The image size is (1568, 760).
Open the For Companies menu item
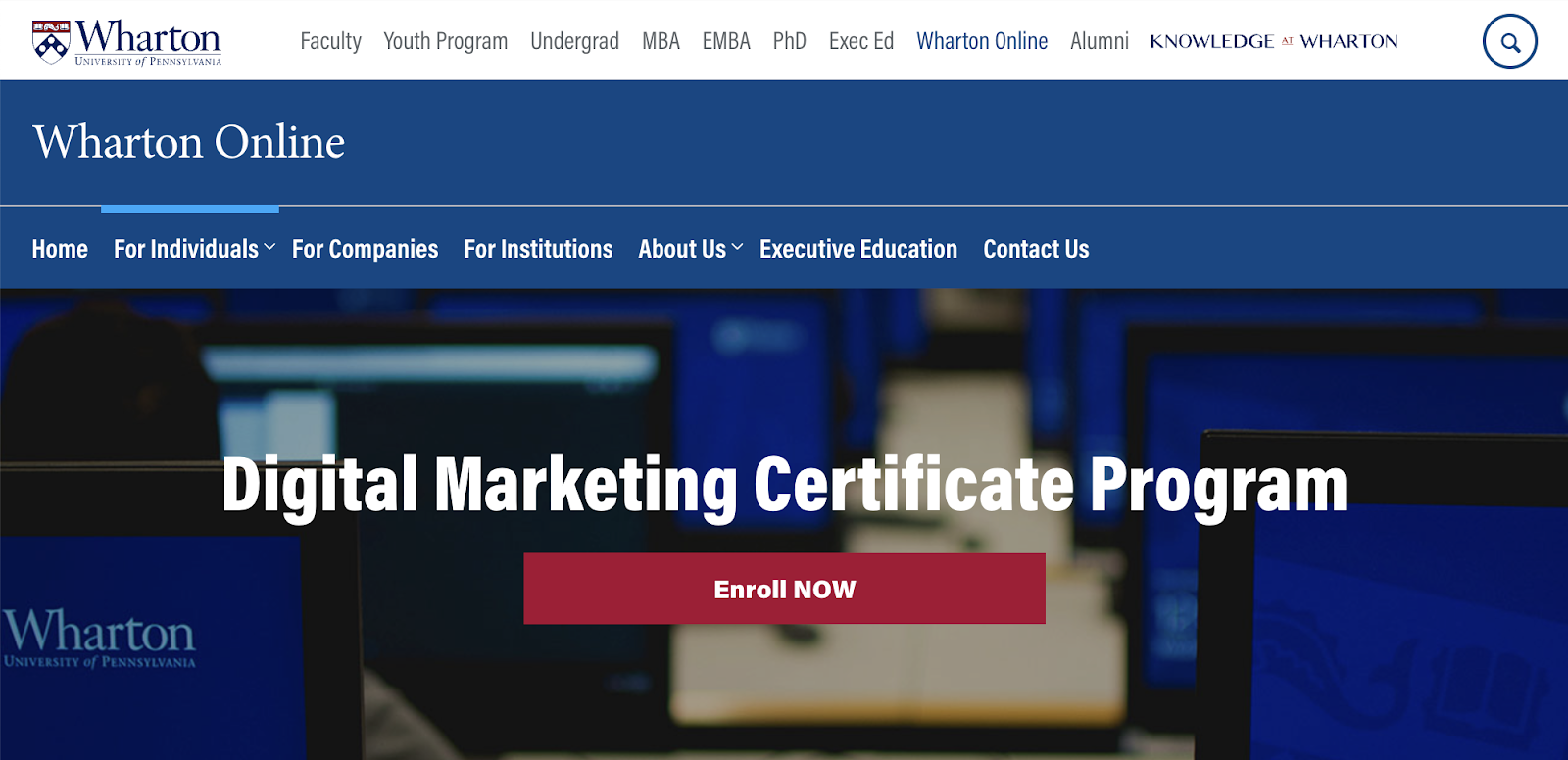click(365, 249)
